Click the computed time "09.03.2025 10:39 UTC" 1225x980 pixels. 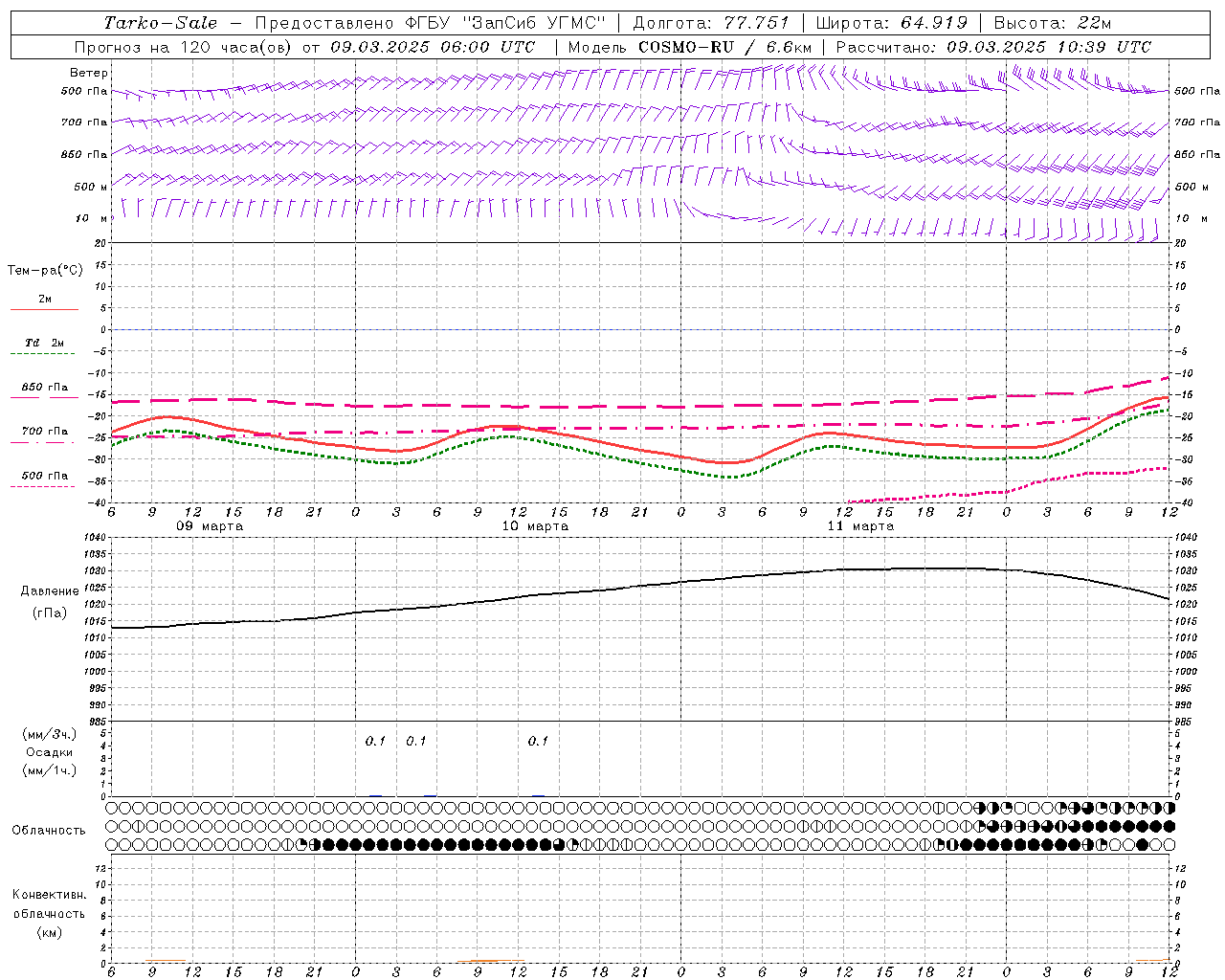tap(1049, 47)
